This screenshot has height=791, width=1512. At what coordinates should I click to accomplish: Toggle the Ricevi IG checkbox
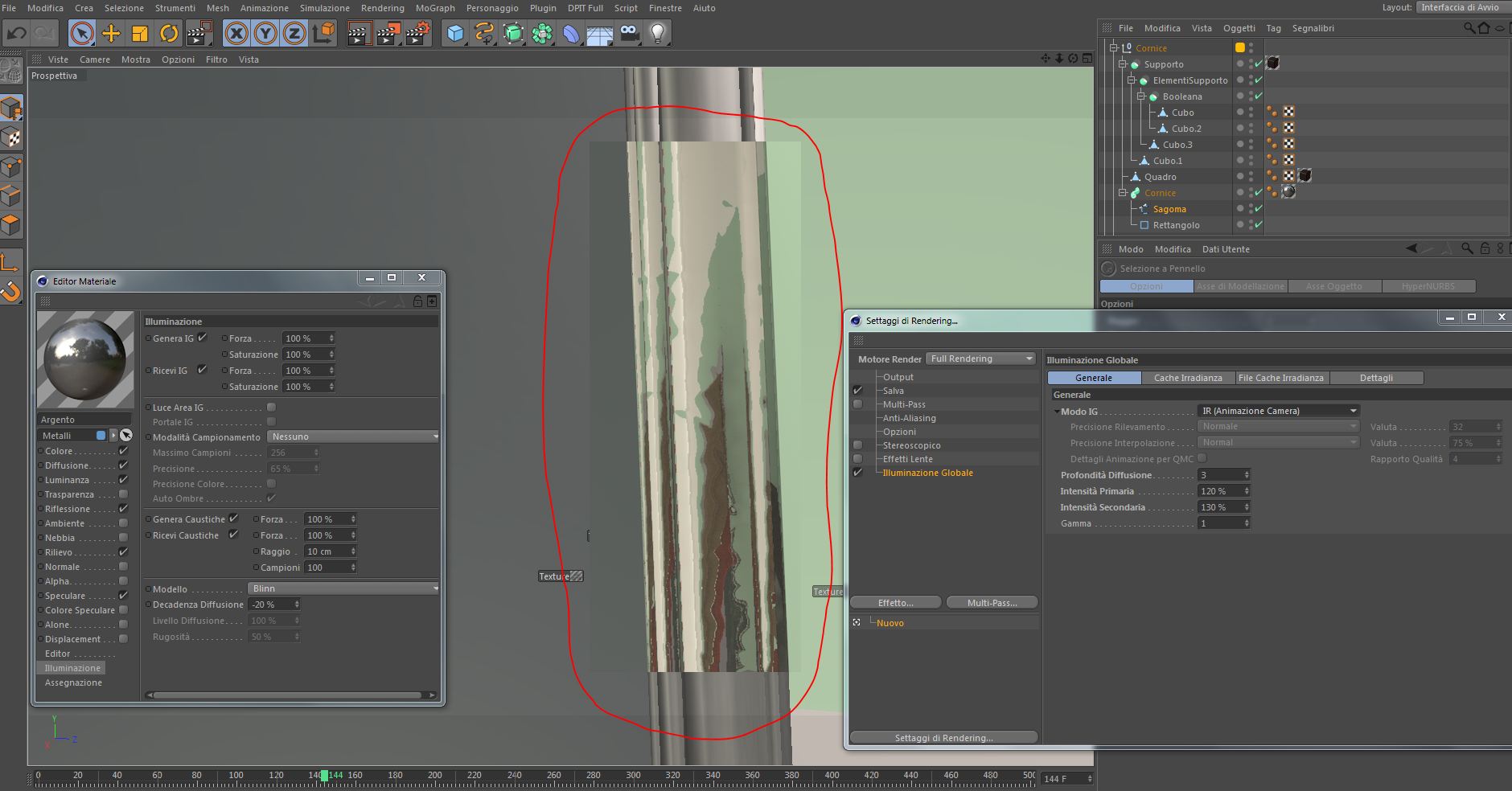click(203, 370)
